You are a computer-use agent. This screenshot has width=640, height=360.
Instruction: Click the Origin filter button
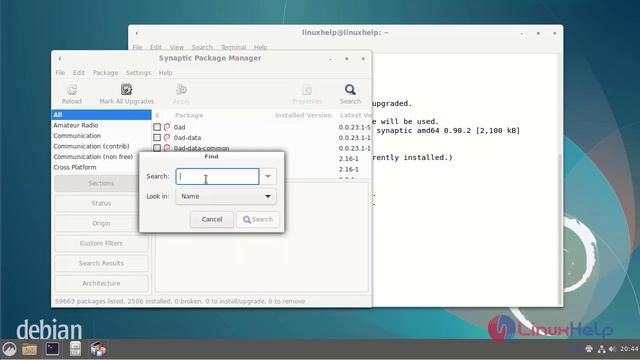[x=101, y=223]
